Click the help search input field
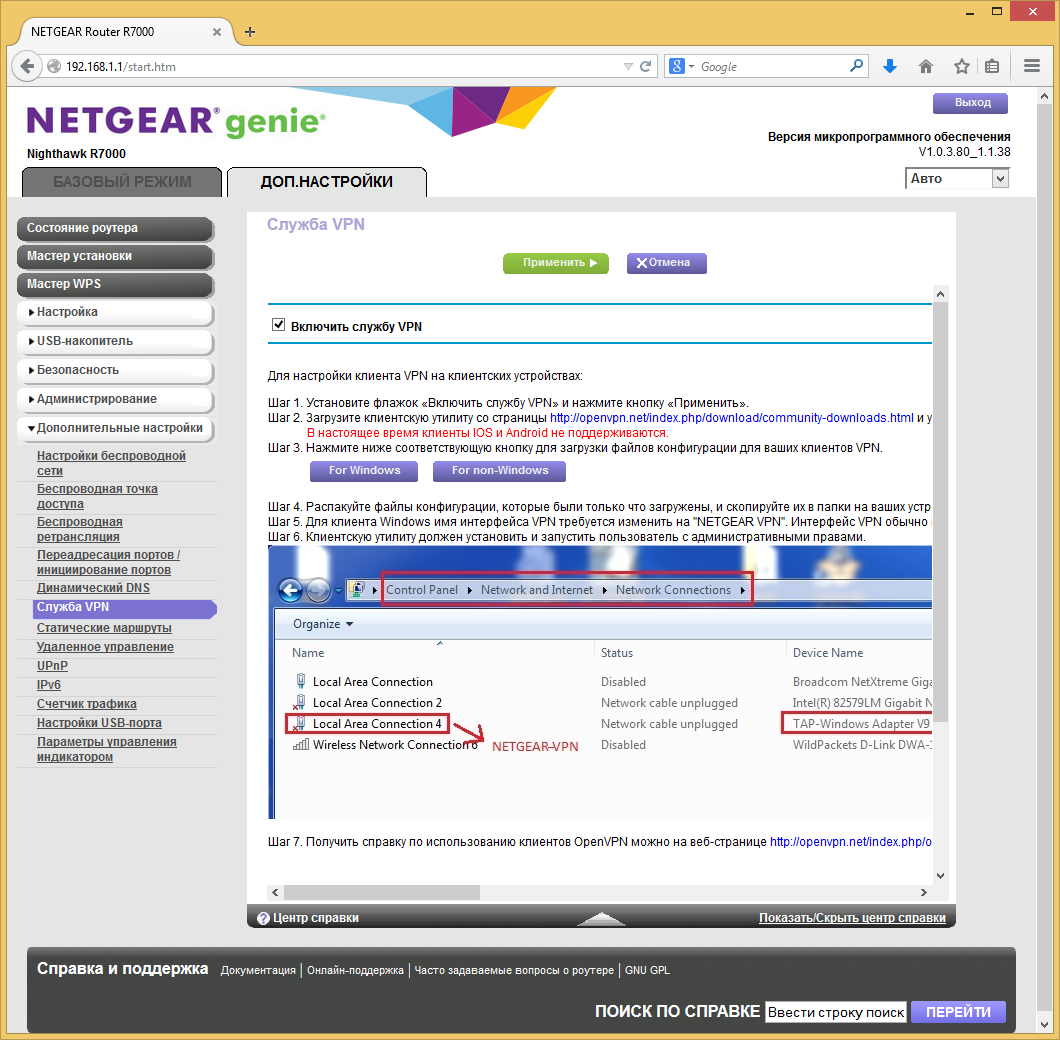This screenshot has height=1040, width=1060. tap(836, 1012)
